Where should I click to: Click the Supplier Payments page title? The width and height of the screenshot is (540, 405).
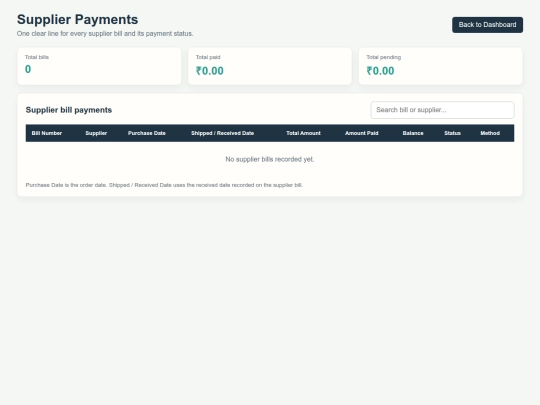coord(77,19)
